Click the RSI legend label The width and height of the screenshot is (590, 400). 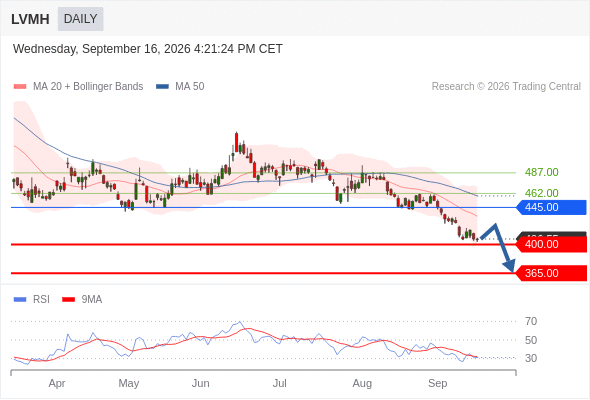(x=41, y=300)
